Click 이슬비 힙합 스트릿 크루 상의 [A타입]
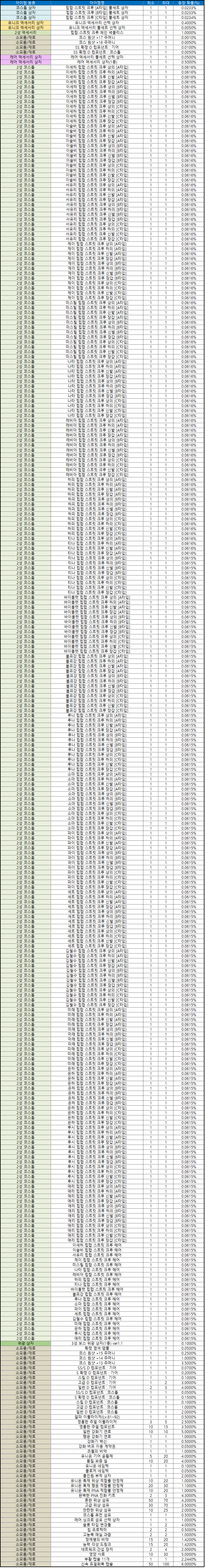 (98, 126)
